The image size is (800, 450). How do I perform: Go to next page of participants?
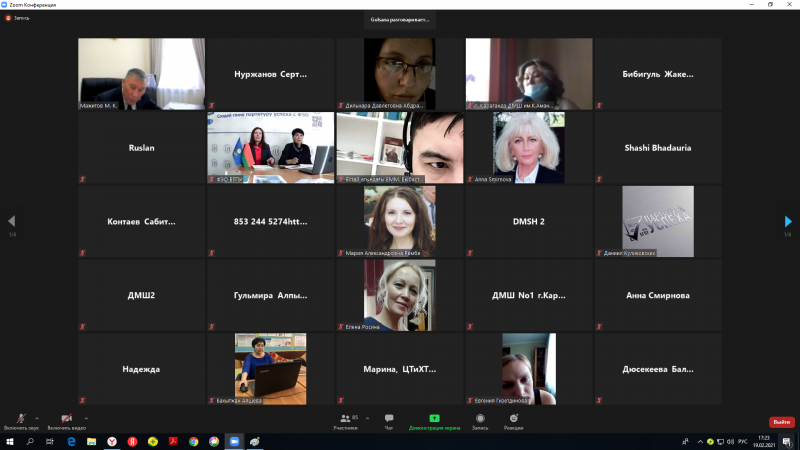pos(788,222)
